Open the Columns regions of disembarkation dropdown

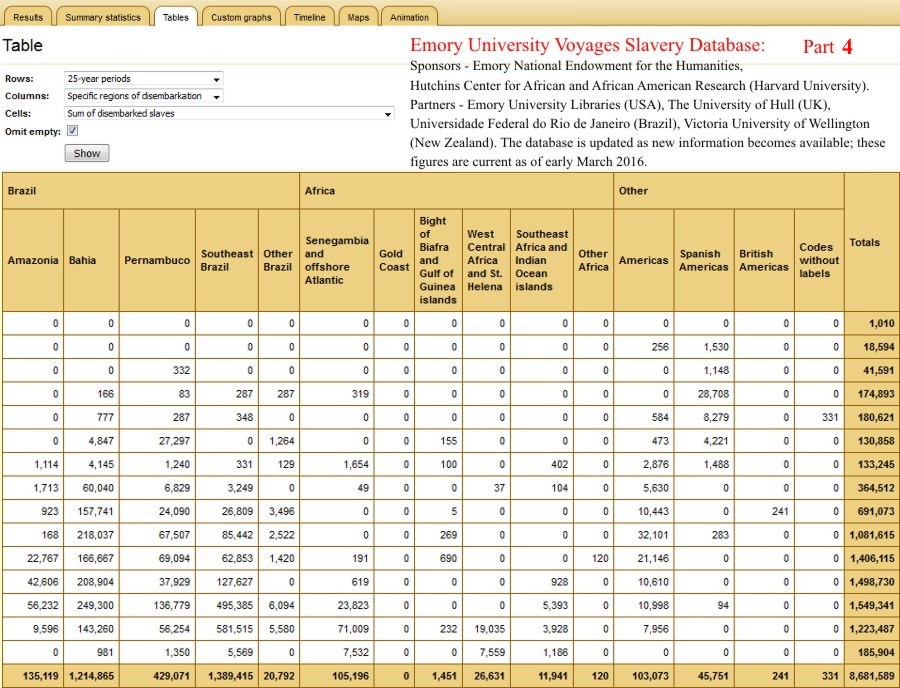pyautogui.click(x=143, y=96)
